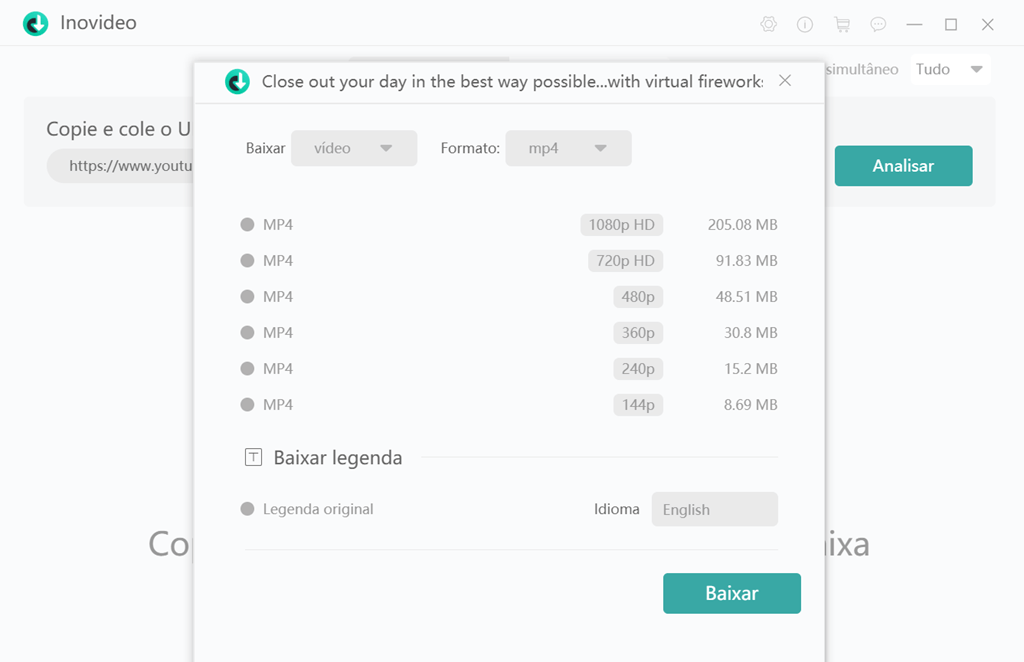
Task: Click the Baixar legenda subtitle icon
Action: pos(254,458)
